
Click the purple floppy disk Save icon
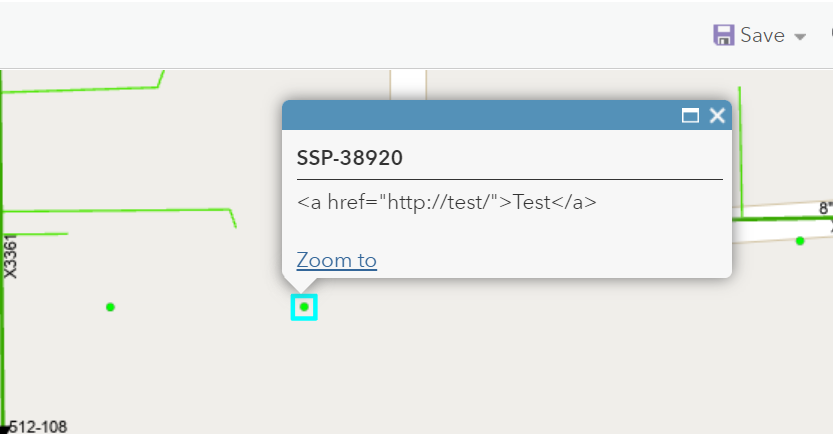pos(724,35)
